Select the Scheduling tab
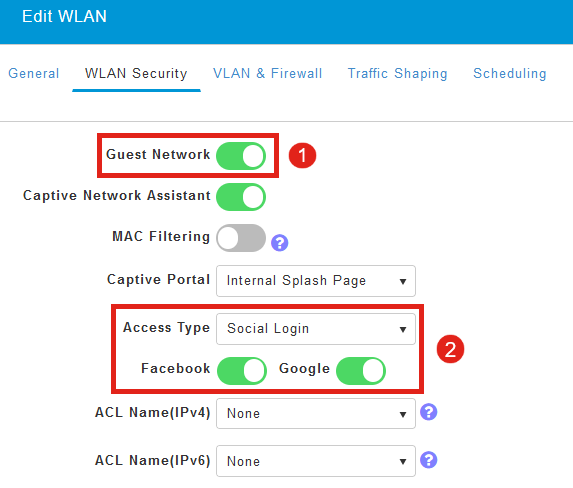Image resolution: width=573 pixels, height=488 pixels. [510, 73]
